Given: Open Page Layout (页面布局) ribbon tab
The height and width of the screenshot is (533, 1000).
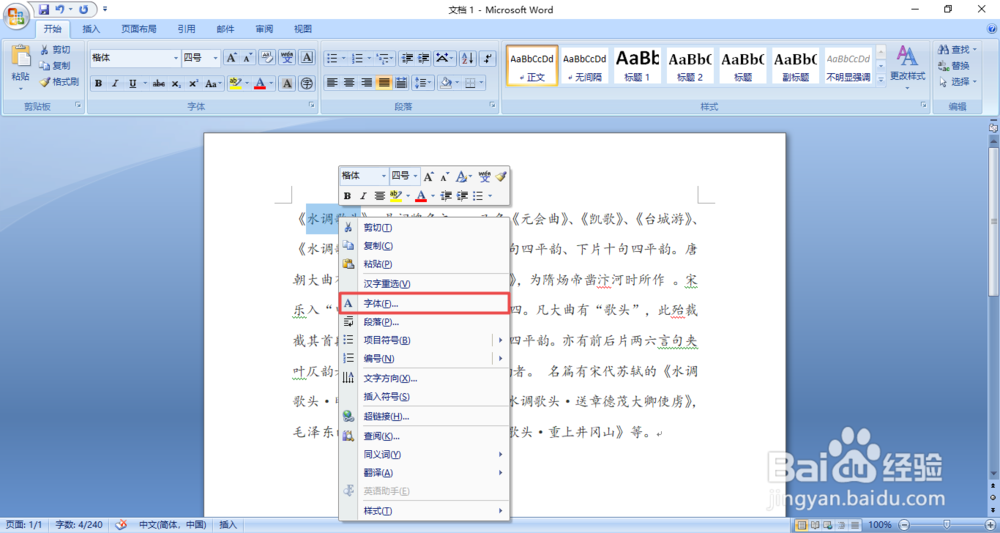Looking at the screenshot, I should pos(139,29).
